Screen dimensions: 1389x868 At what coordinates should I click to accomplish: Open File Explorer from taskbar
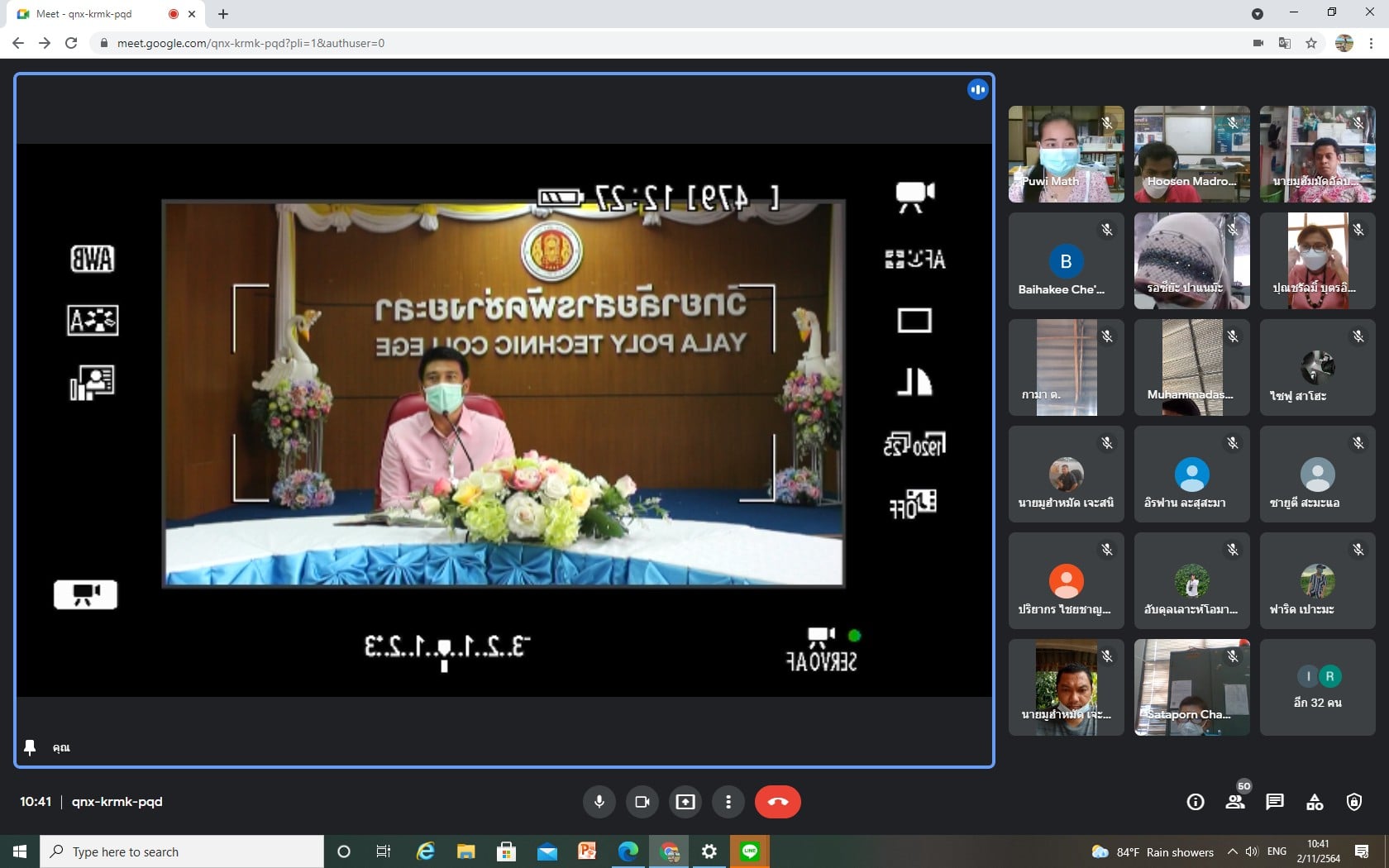pyautogui.click(x=465, y=851)
